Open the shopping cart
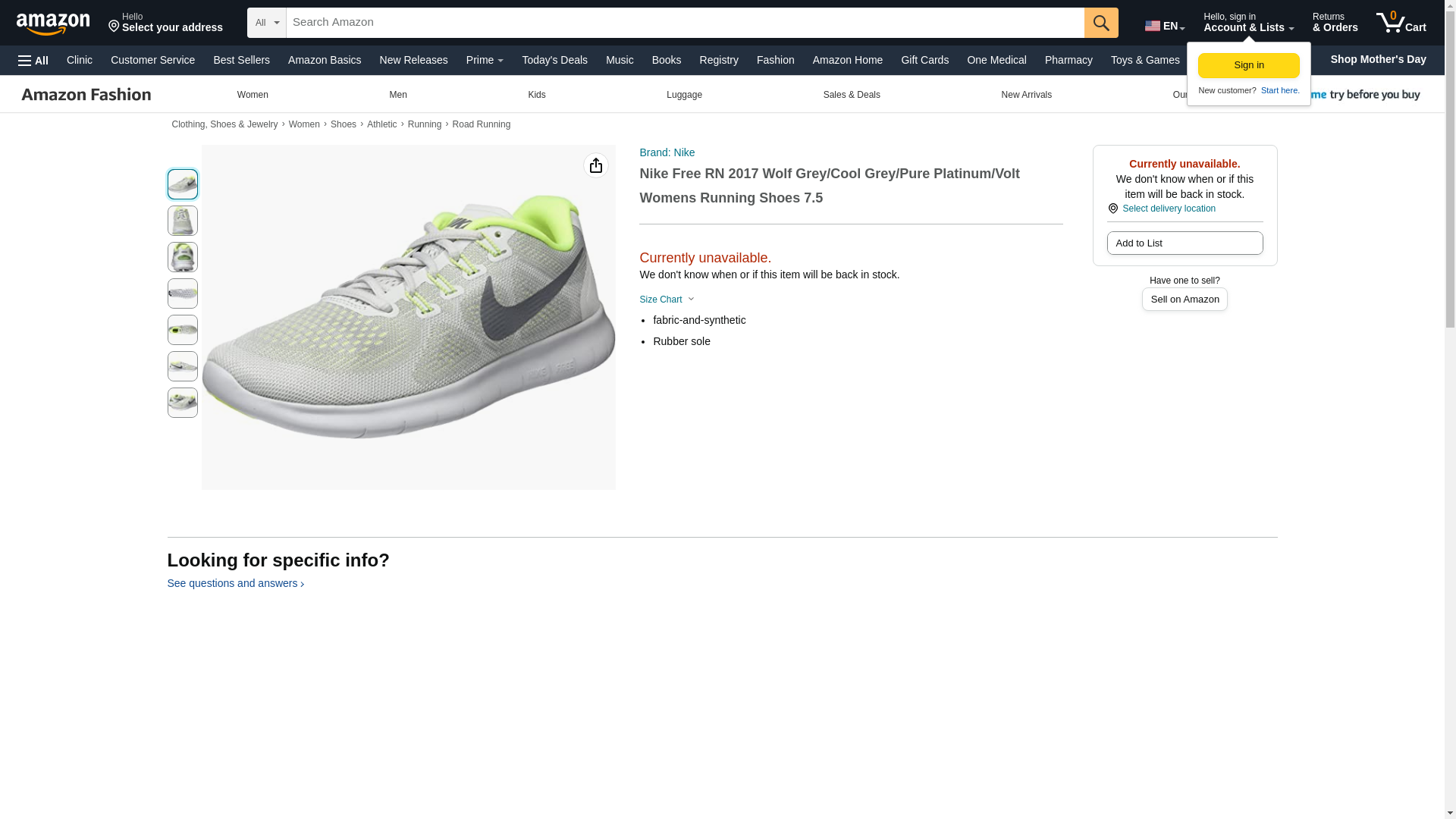The height and width of the screenshot is (819, 1456). pos(1401,23)
